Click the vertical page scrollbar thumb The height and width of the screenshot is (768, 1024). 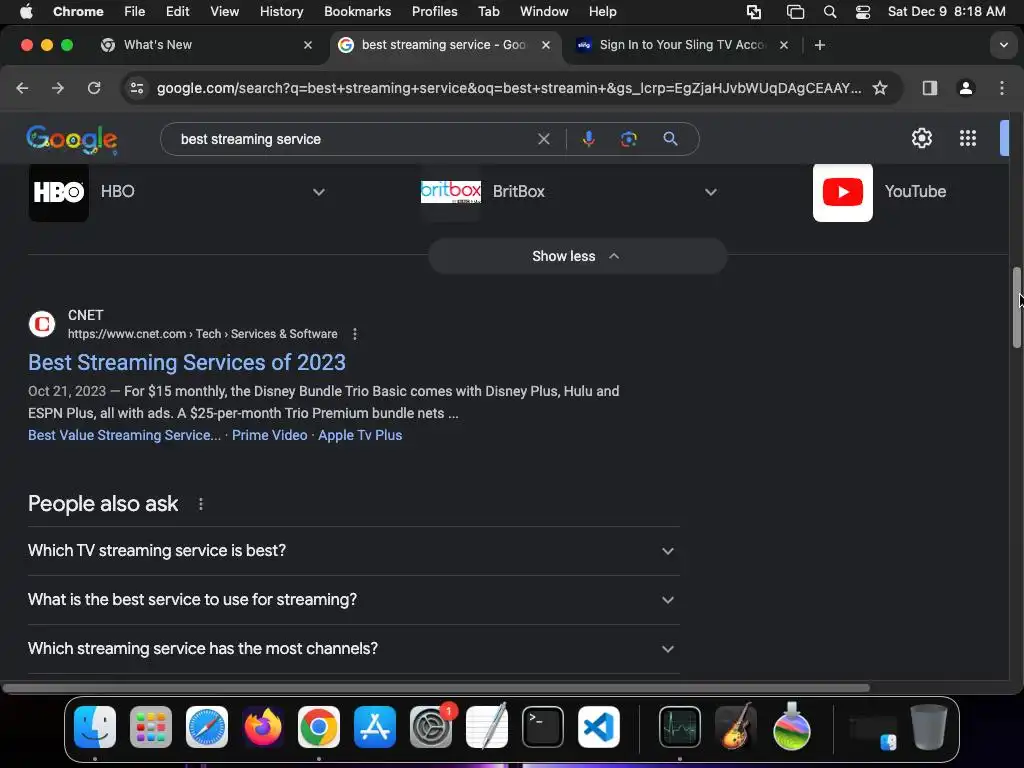tap(1016, 307)
